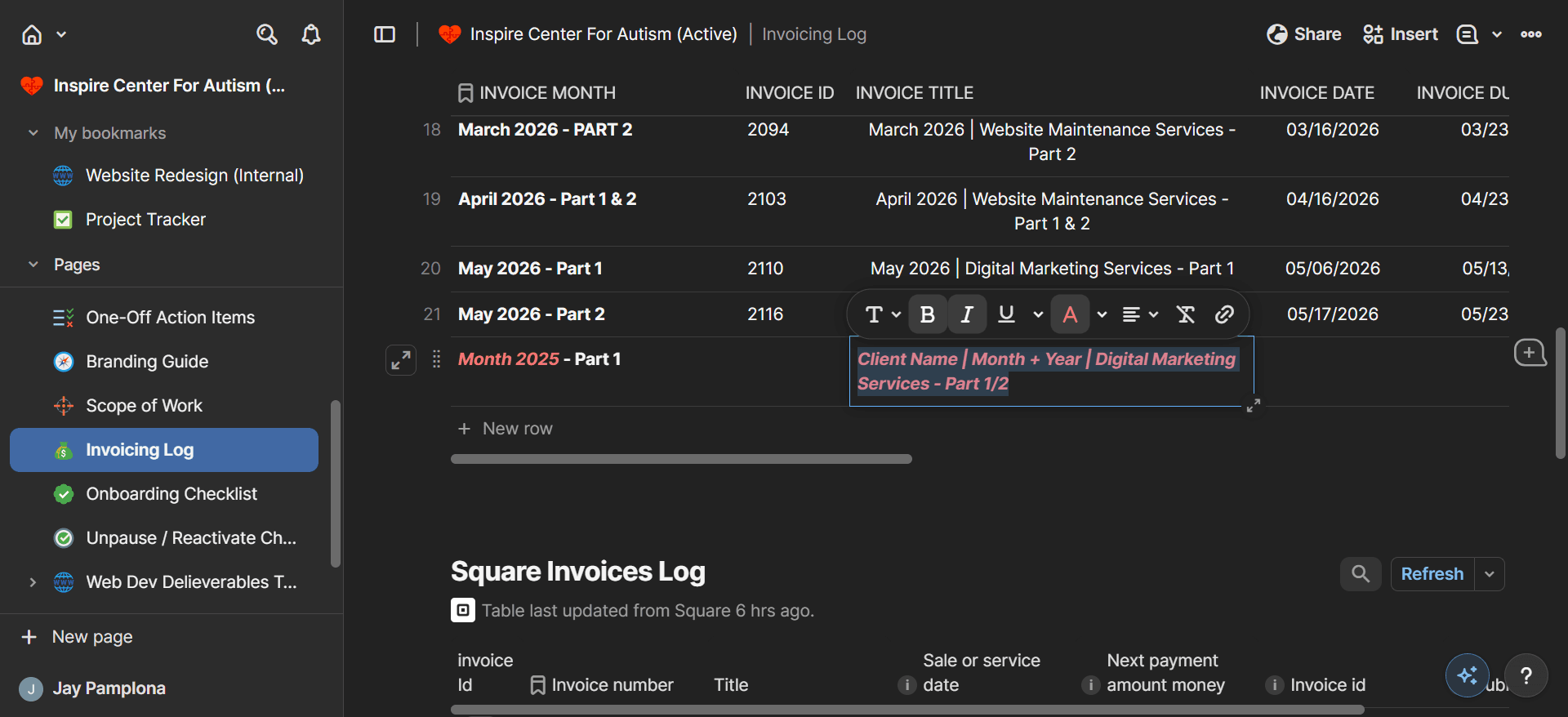Collapse the My bookmarks section
The width and height of the screenshot is (1568, 717).
[x=33, y=133]
